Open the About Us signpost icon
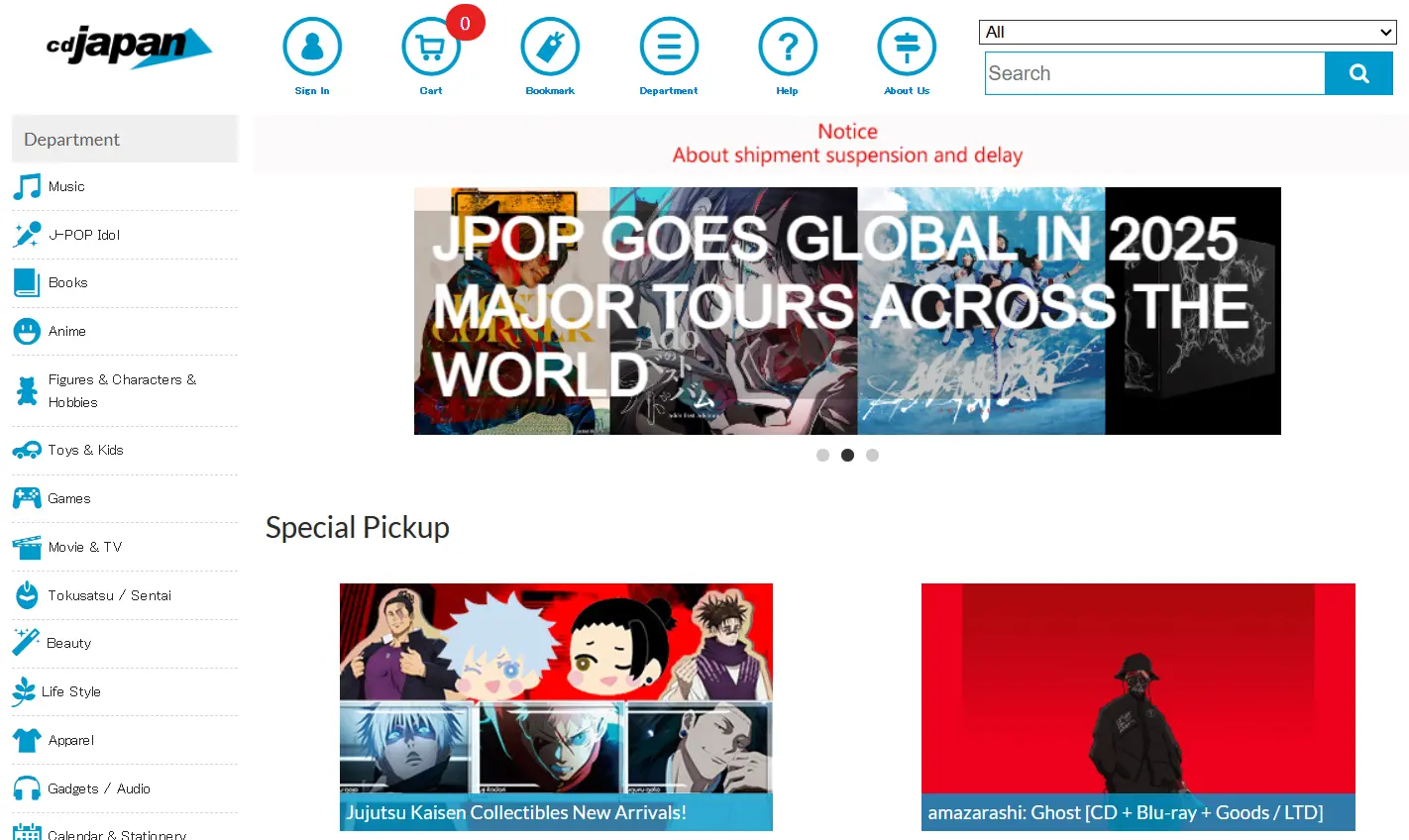The image size is (1409, 840). [x=907, y=47]
